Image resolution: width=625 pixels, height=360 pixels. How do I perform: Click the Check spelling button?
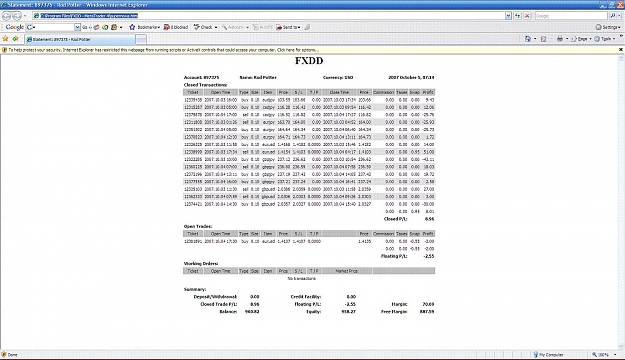(x=203, y=27)
